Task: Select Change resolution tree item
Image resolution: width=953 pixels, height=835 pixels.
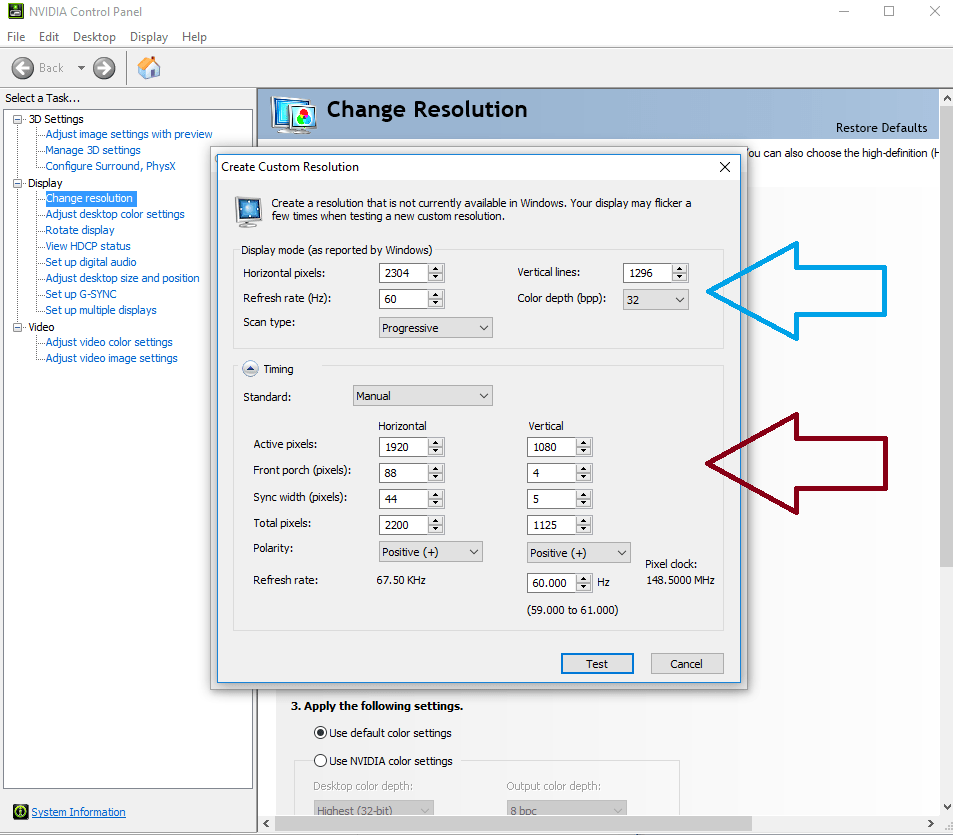Action: click(x=89, y=198)
